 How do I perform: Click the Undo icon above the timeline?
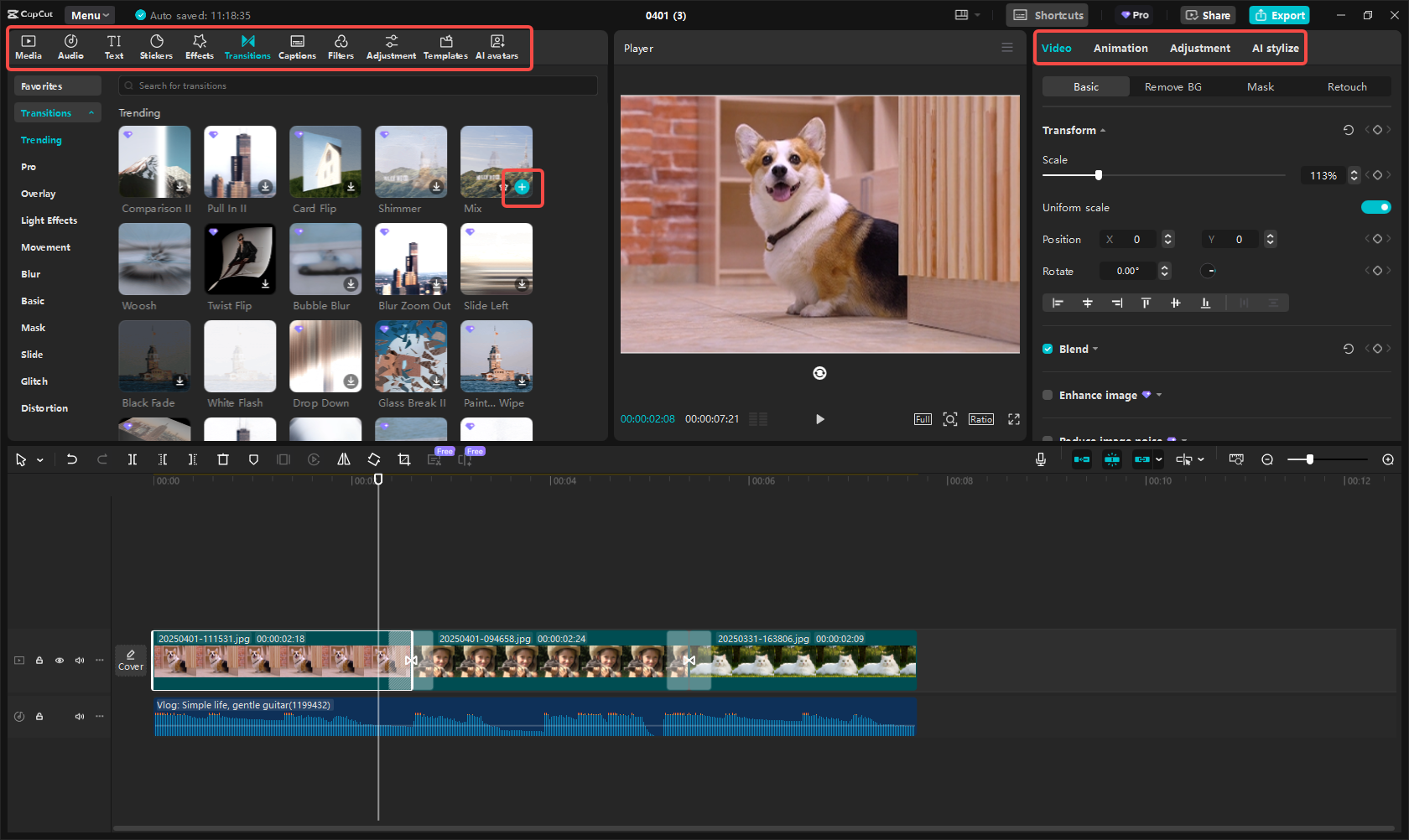pyautogui.click(x=72, y=459)
